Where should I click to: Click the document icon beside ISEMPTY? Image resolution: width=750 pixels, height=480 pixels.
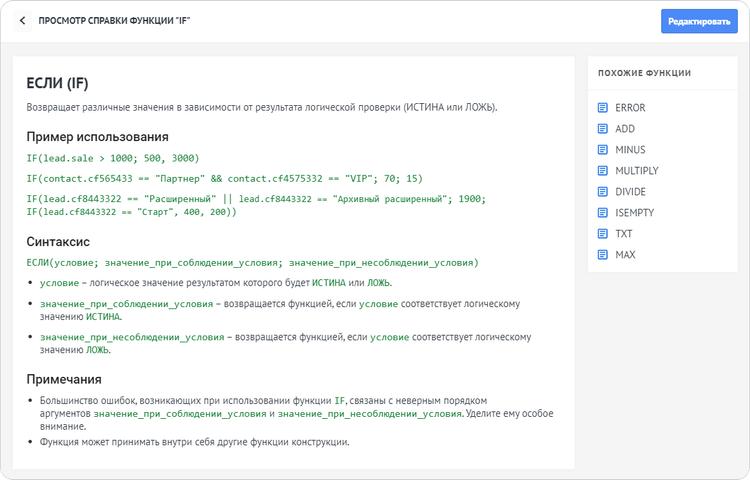(602, 213)
